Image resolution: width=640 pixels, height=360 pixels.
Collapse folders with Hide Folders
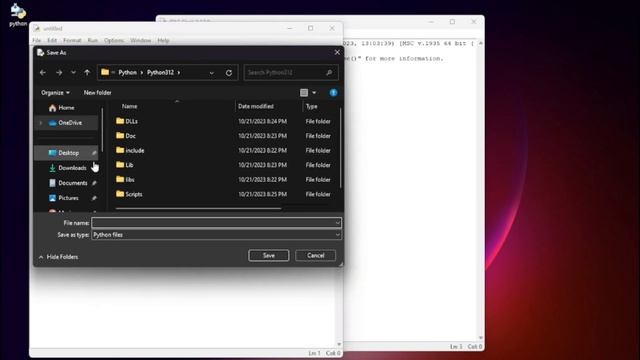click(x=58, y=257)
